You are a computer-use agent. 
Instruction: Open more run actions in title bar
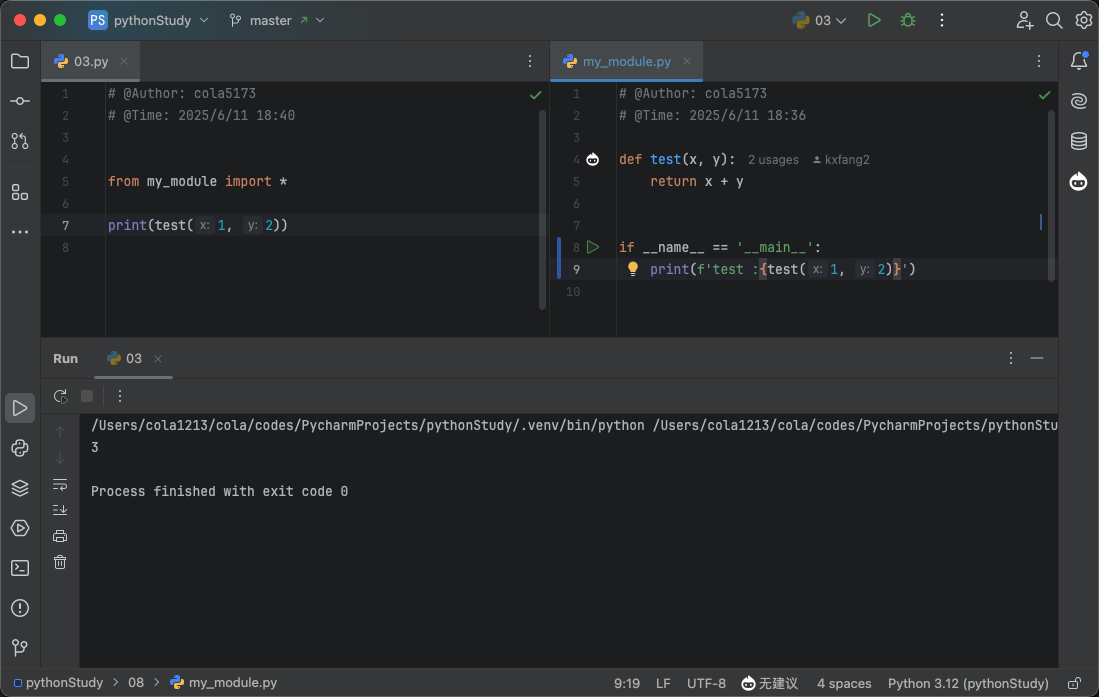tap(941, 20)
